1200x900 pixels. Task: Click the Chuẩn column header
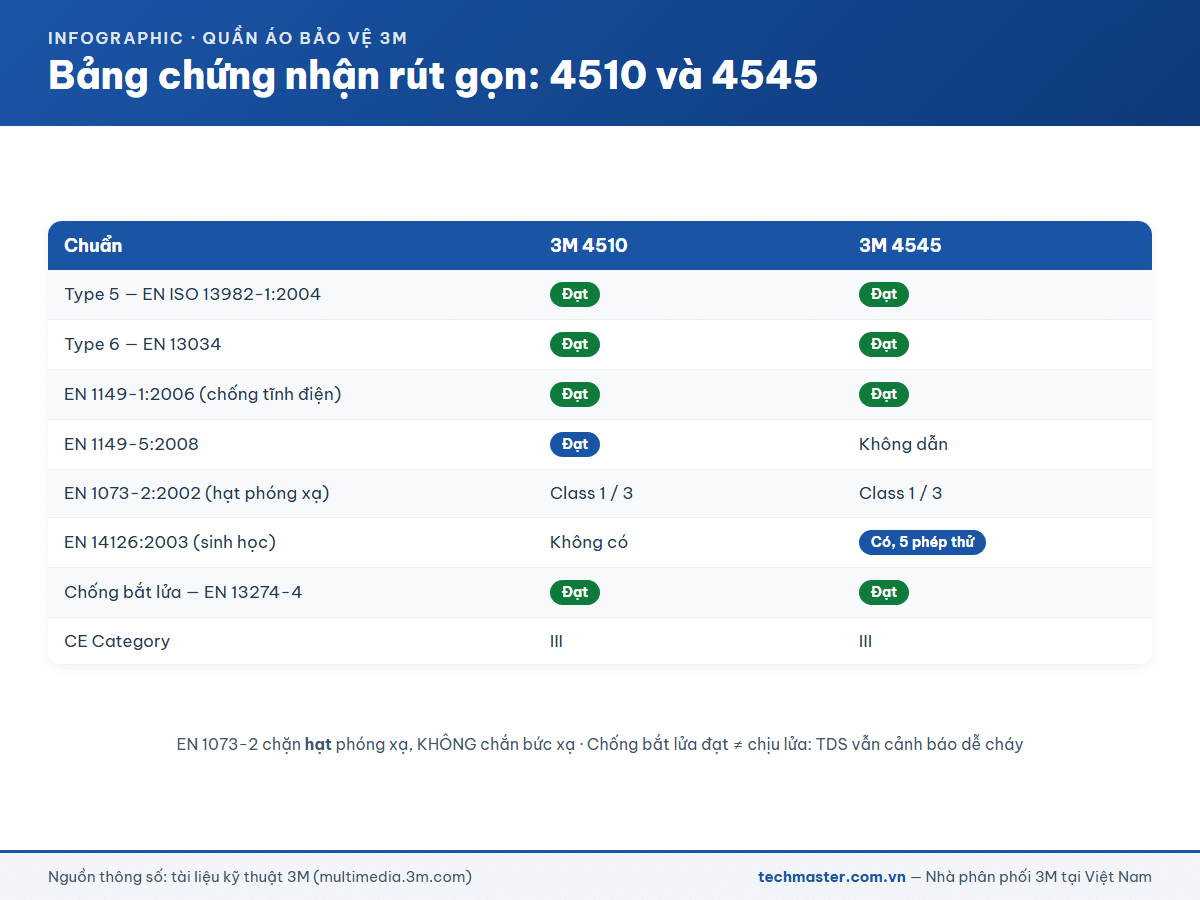click(x=93, y=245)
